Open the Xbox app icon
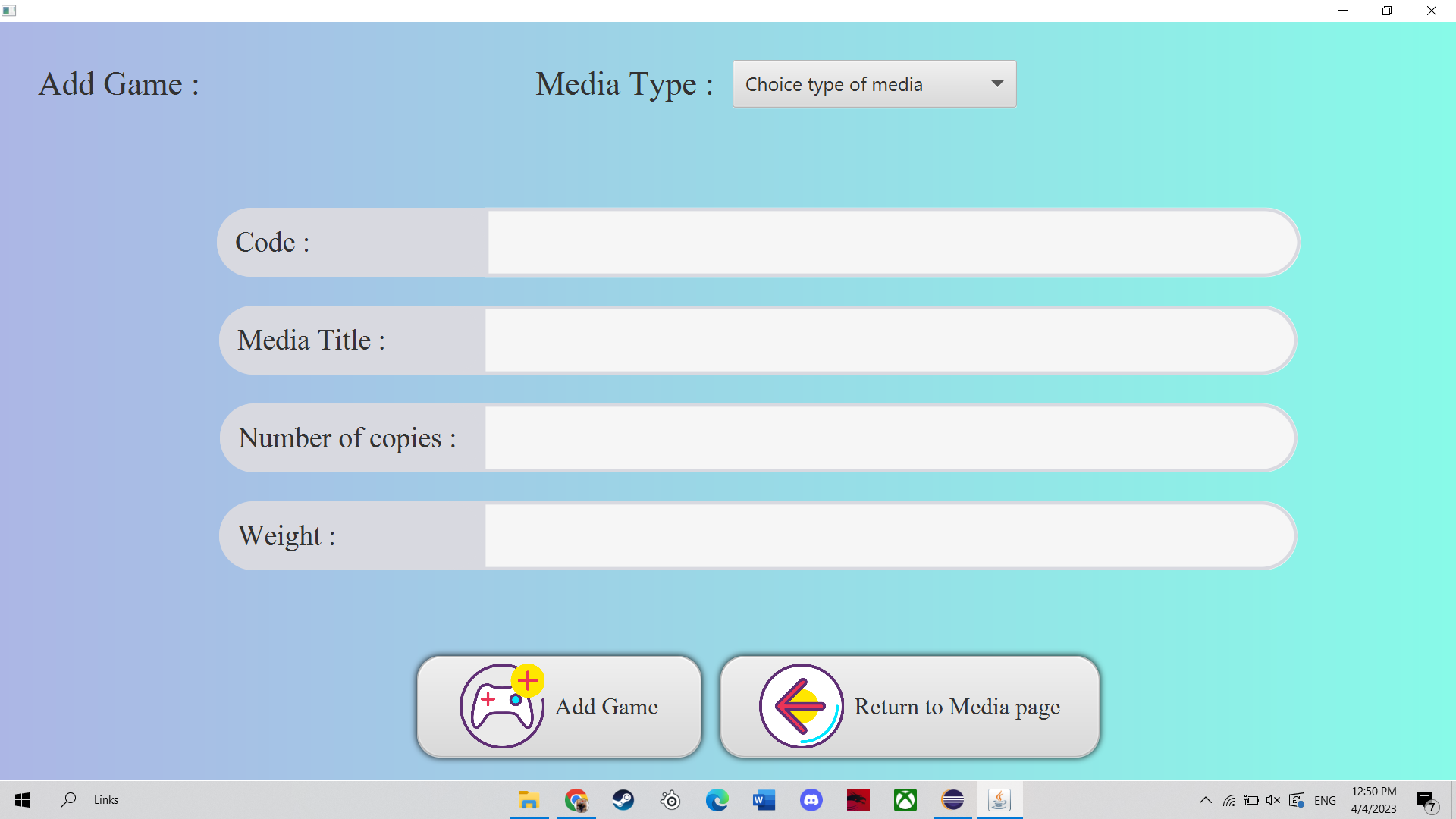Image resolution: width=1456 pixels, height=819 pixels. coord(905,800)
